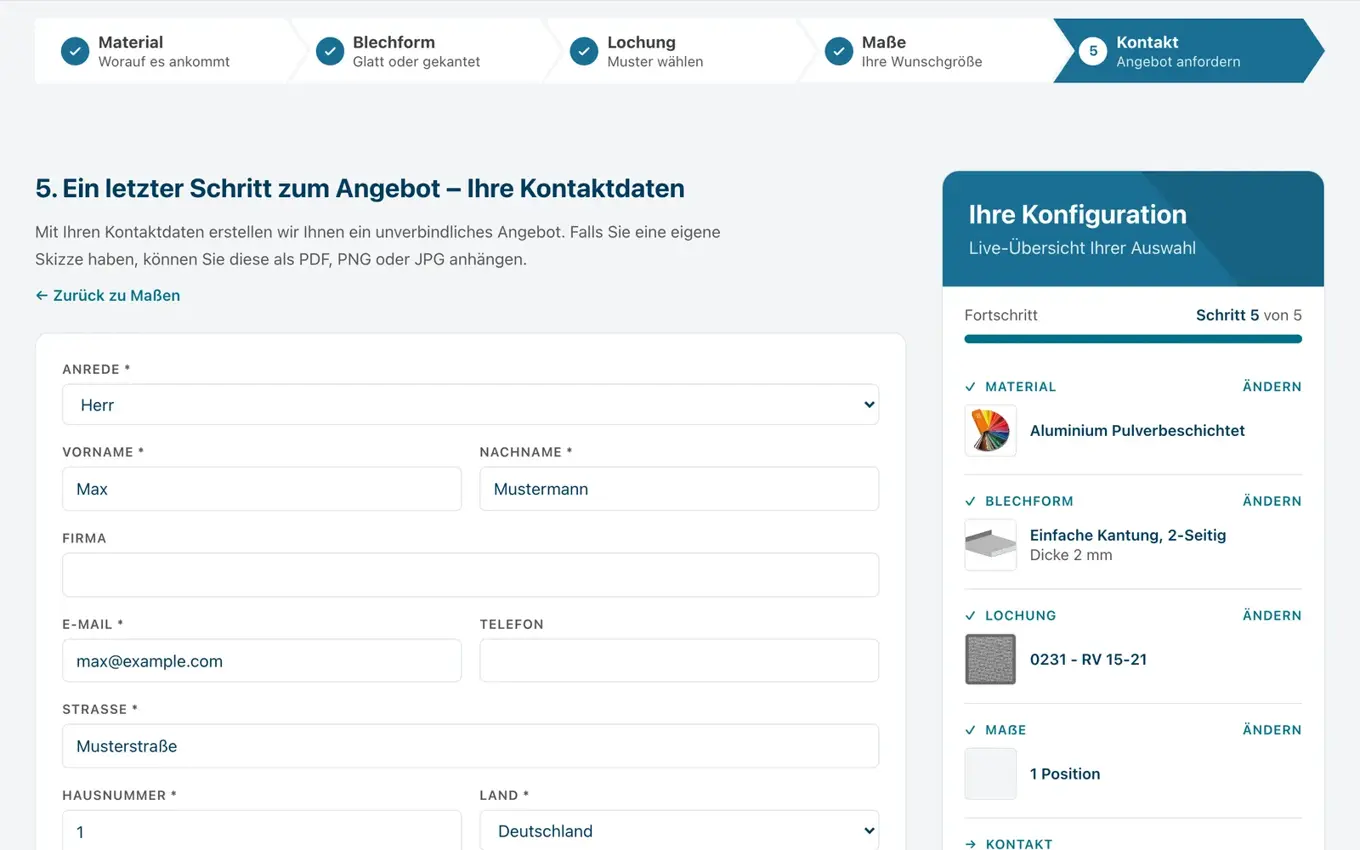Click the Schritt 5 von 5 text

click(1249, 315)
